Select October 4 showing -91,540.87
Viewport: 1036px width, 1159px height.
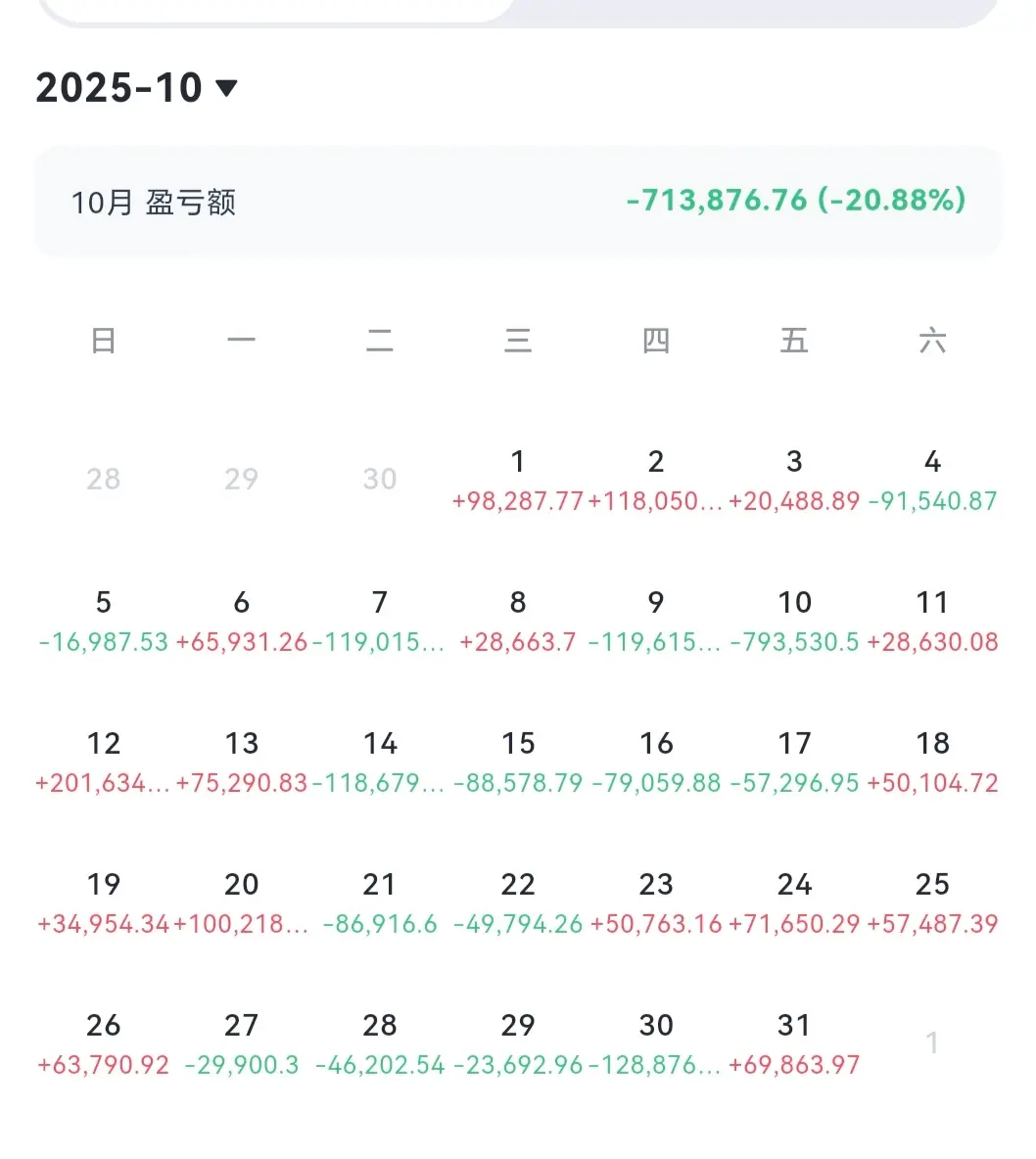click(932, 479)
